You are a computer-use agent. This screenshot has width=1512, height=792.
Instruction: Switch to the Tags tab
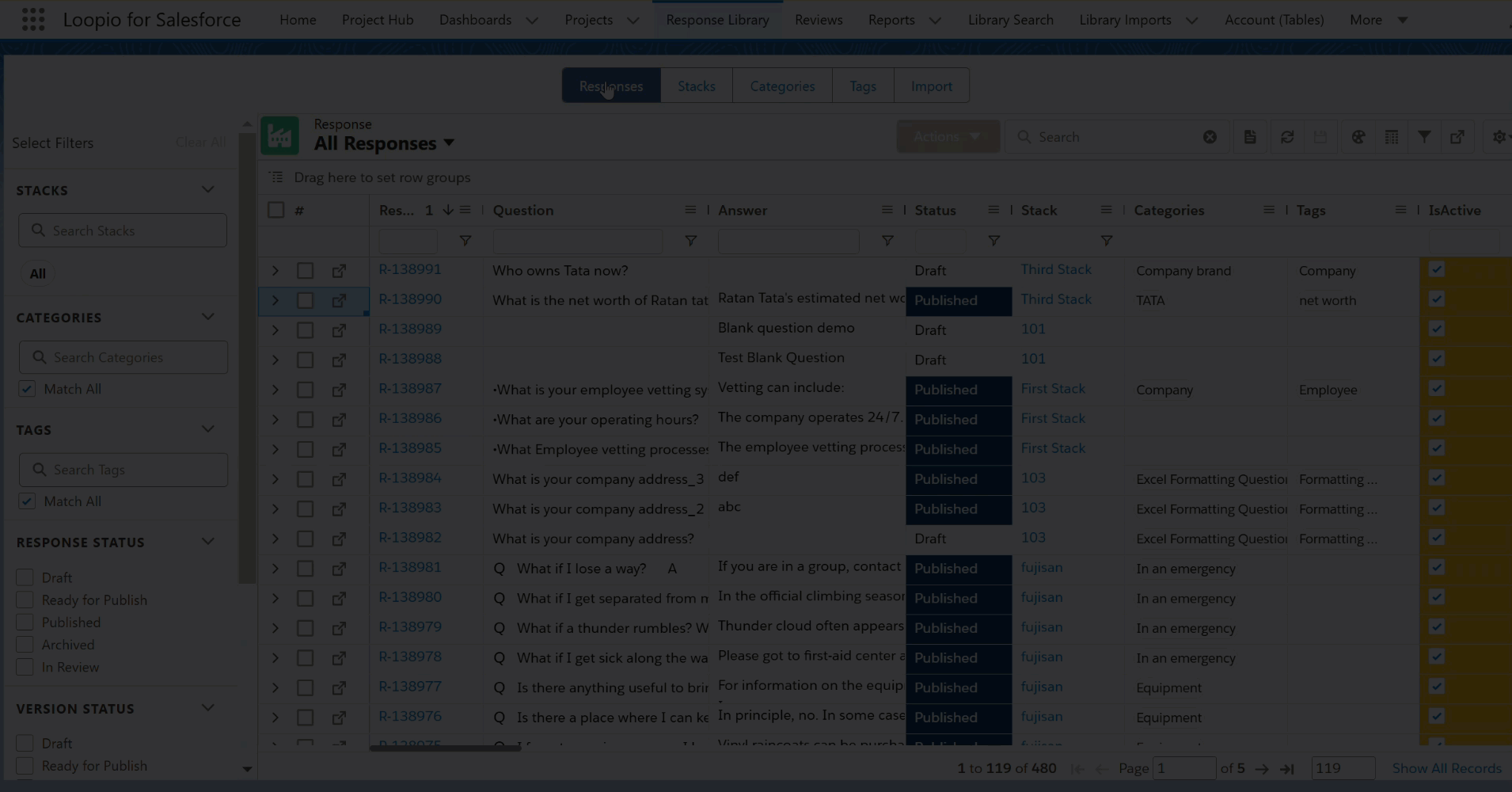point(863,86)
